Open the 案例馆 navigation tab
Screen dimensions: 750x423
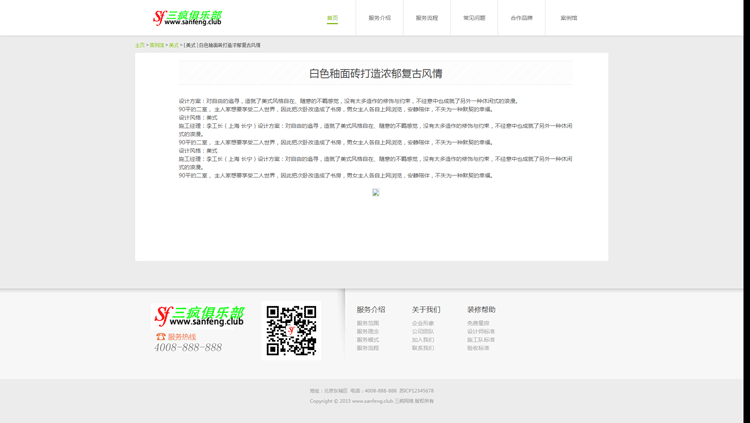(569, 18)
